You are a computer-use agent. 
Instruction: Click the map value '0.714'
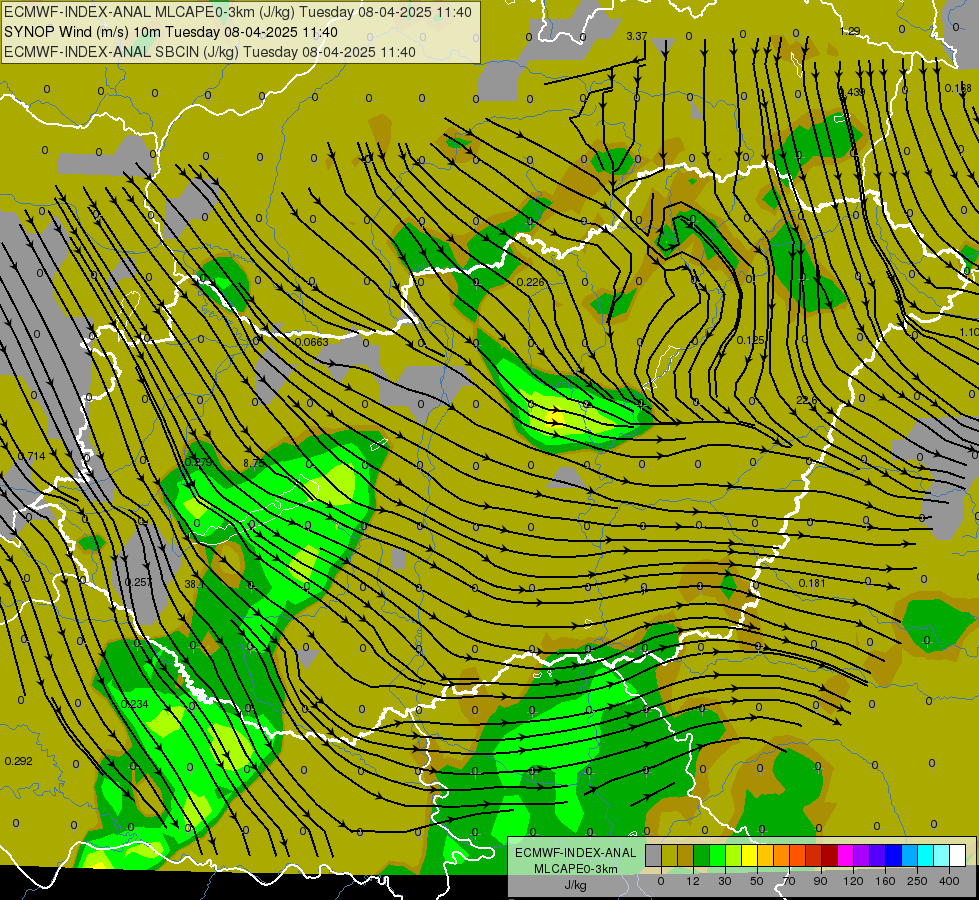click(x=31, y=456)
